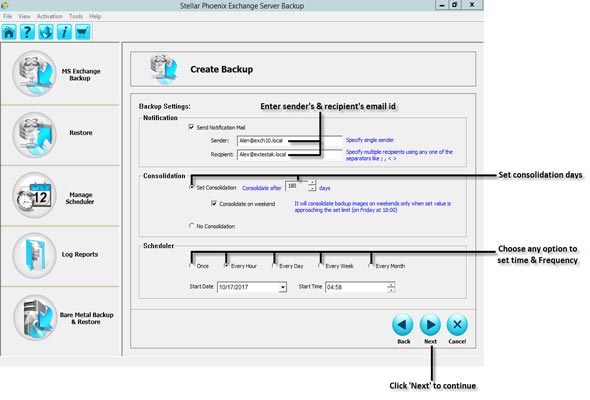
Task: Open help via question mark icon
Action: [x=27, y=32]
